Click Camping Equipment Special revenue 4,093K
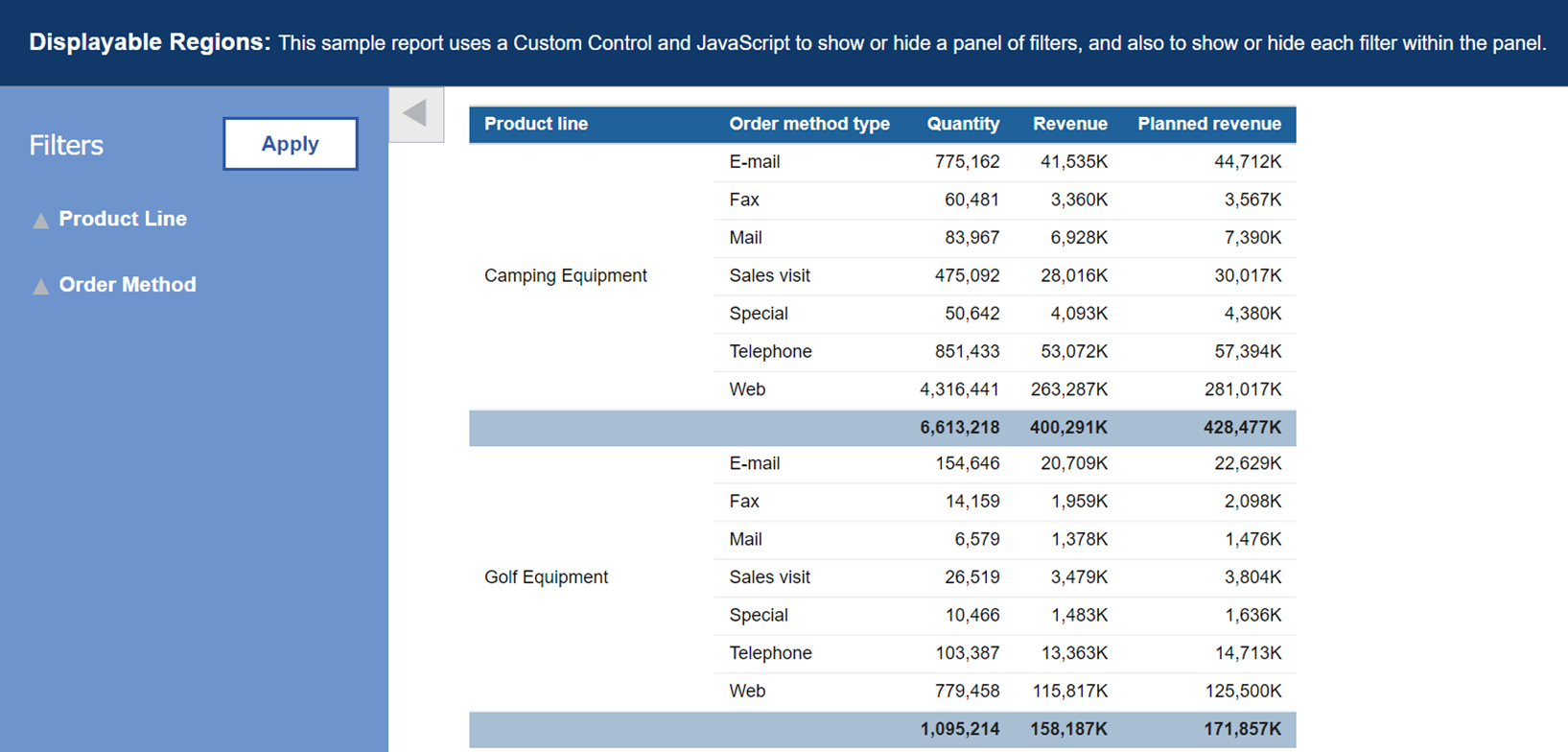 tap(1079, 314)
